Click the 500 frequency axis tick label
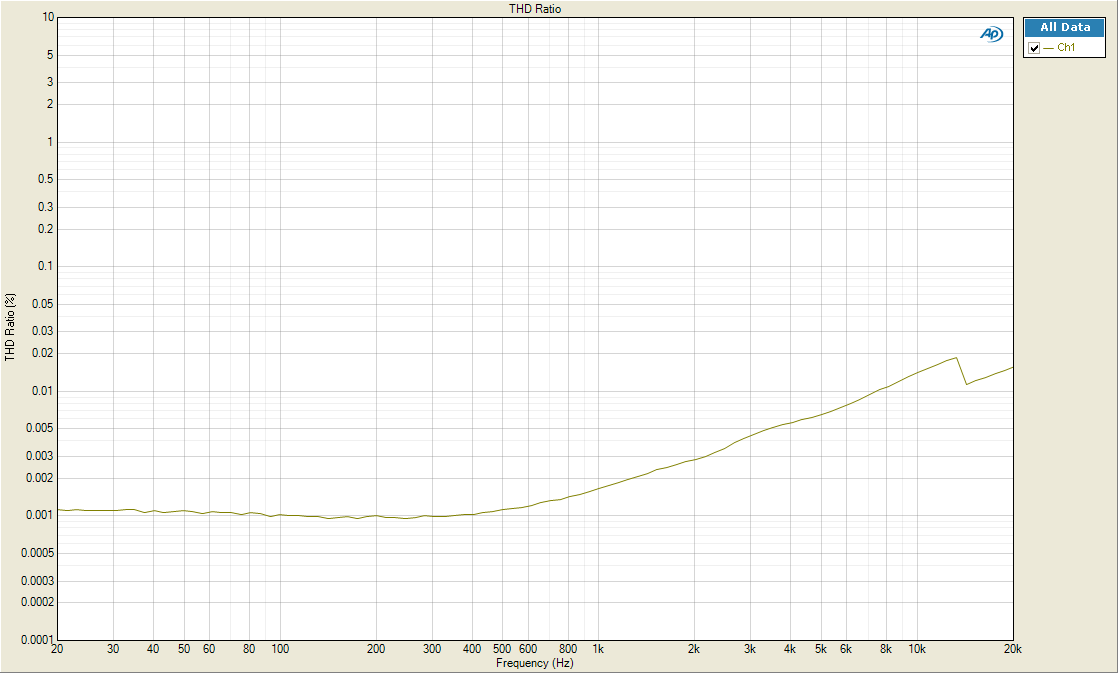Viewport: 1118px width, 673px height. [x=502, y=649]
